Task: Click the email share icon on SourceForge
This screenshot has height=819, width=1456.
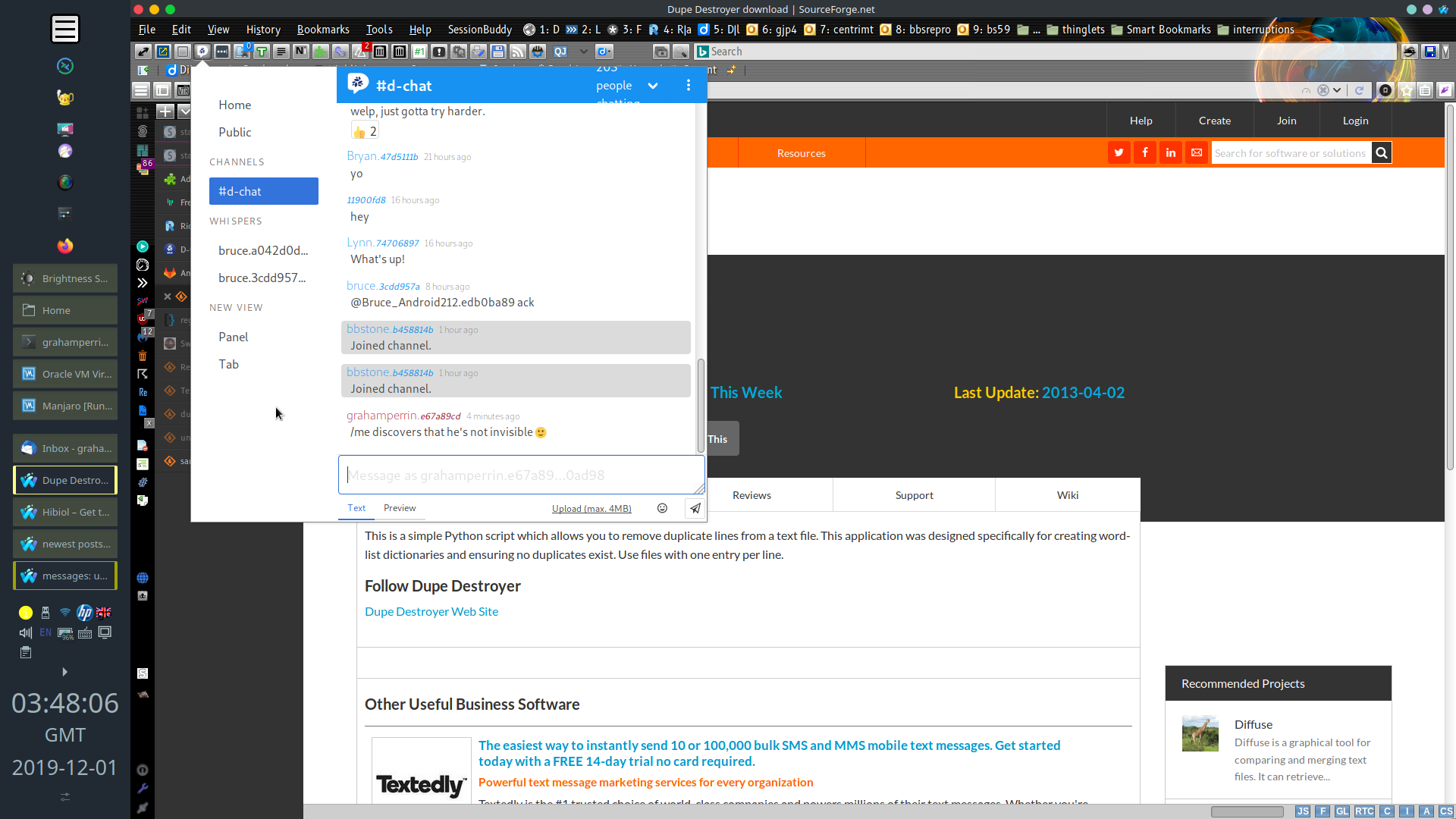Action: (1197, 152)
